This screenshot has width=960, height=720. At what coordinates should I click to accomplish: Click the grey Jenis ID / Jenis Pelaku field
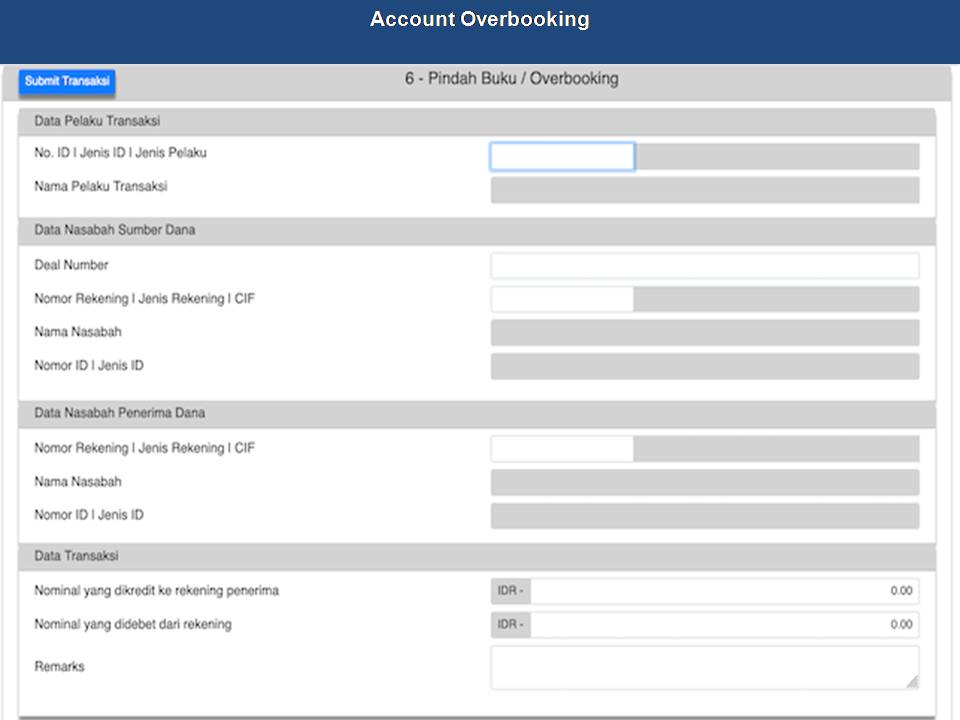pyautogui.click(x=776, y=157)
